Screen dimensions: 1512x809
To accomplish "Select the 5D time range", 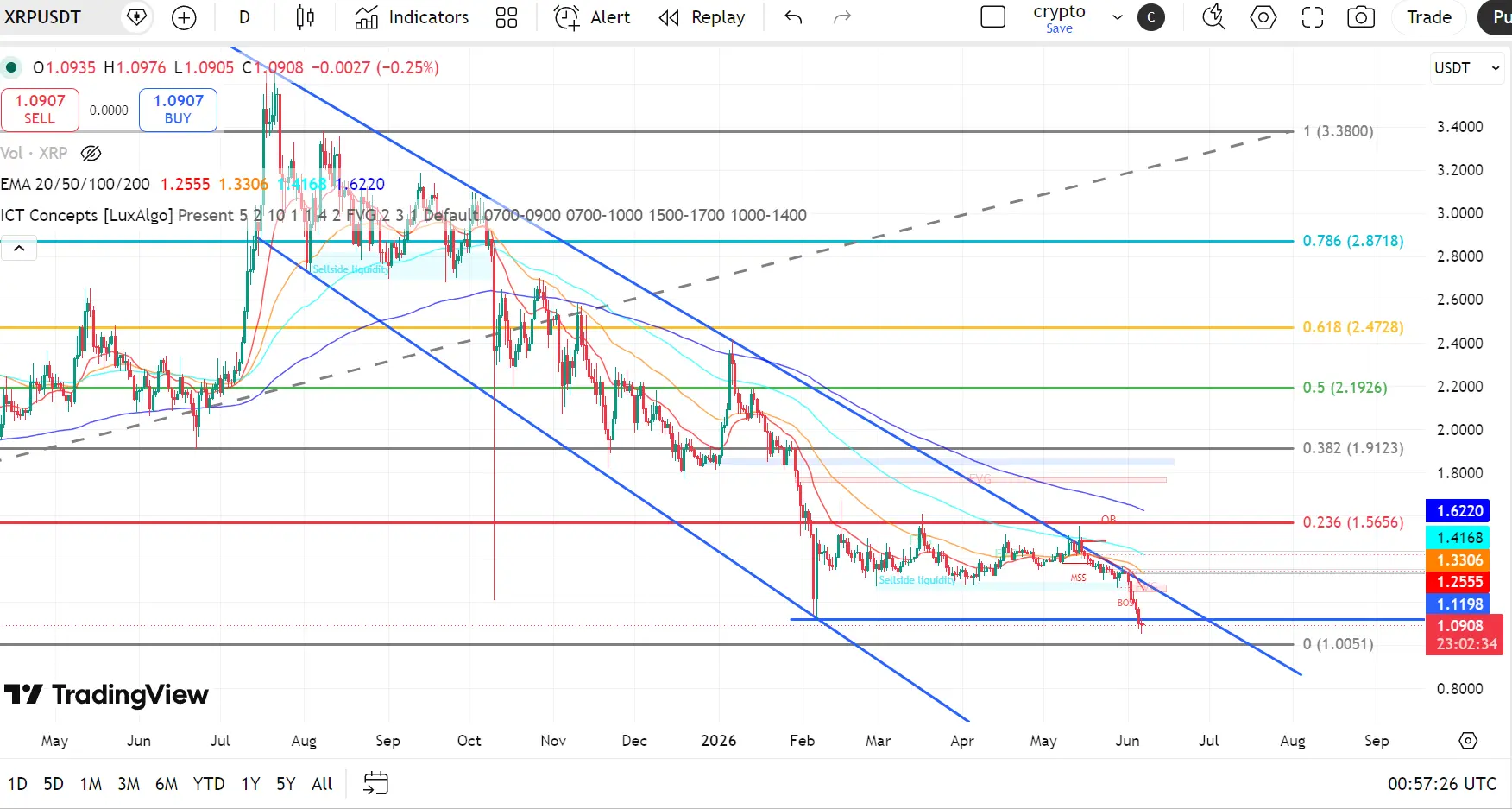I will click(54, 784).
